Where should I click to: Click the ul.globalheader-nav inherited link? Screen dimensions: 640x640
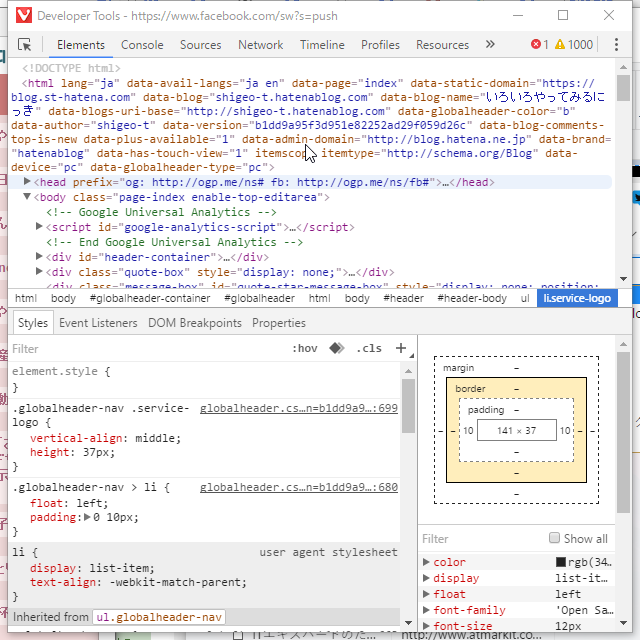tap(159, 617)
